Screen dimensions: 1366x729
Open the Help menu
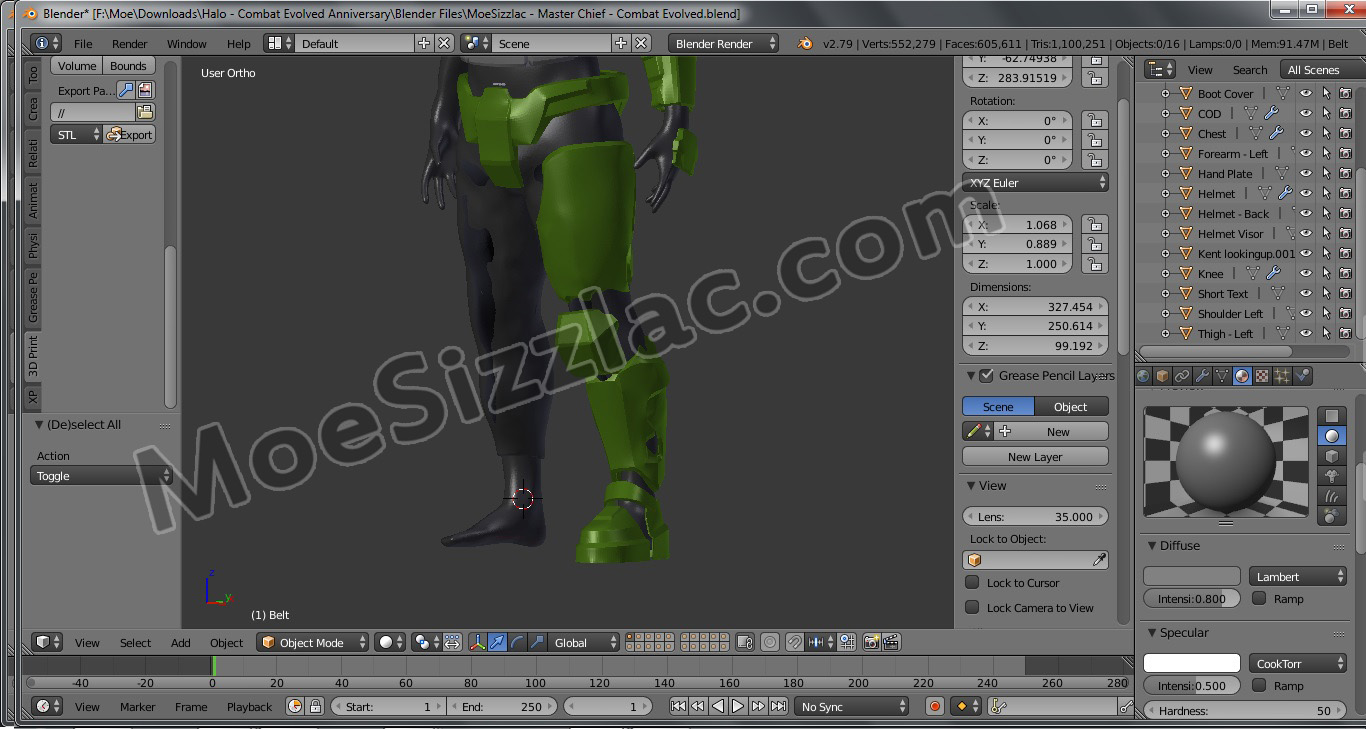(x=239, y=44)
